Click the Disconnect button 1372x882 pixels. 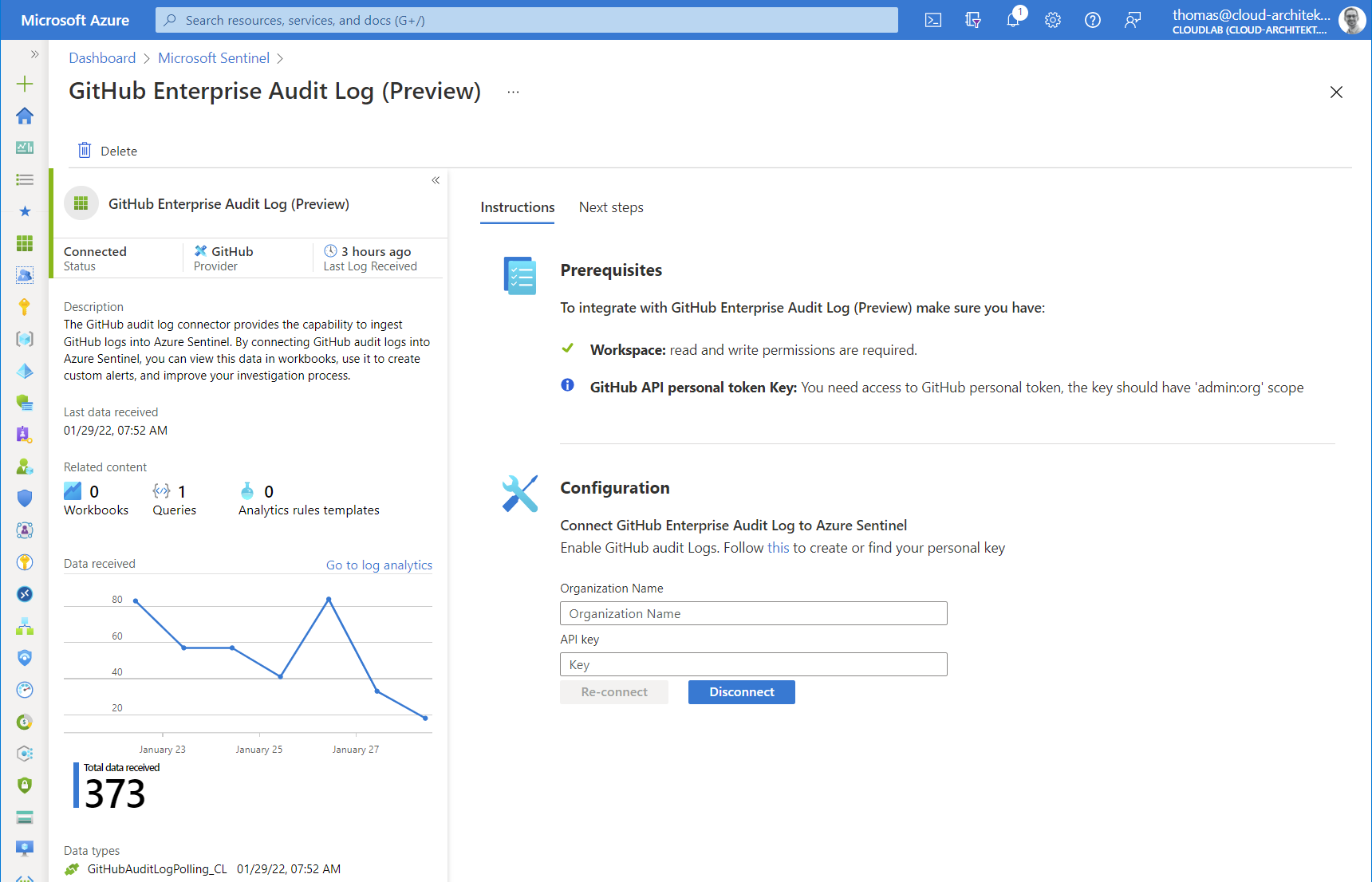click(x=742, y=692)
